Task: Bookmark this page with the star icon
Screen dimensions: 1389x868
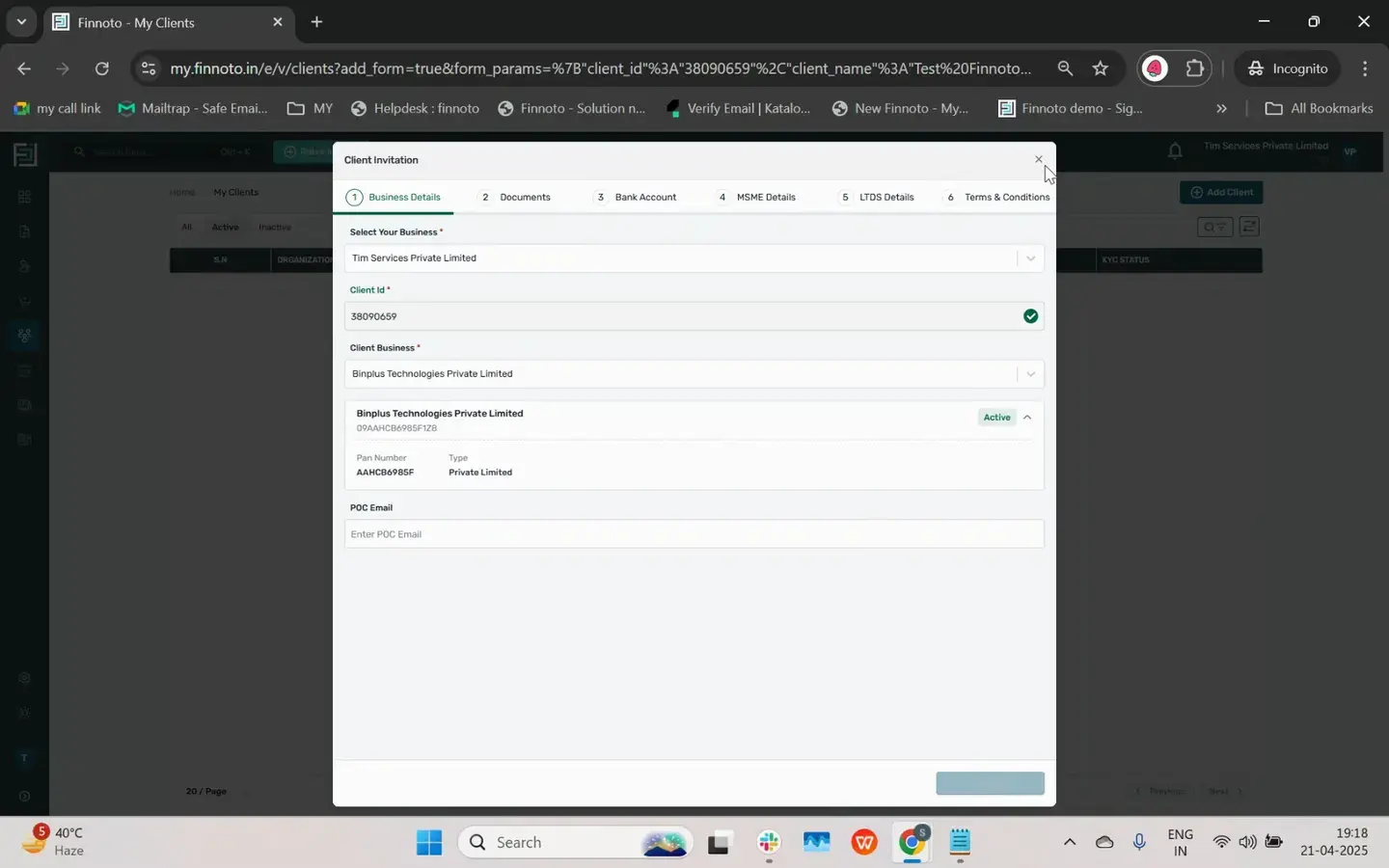Action: click(1101, 68)
